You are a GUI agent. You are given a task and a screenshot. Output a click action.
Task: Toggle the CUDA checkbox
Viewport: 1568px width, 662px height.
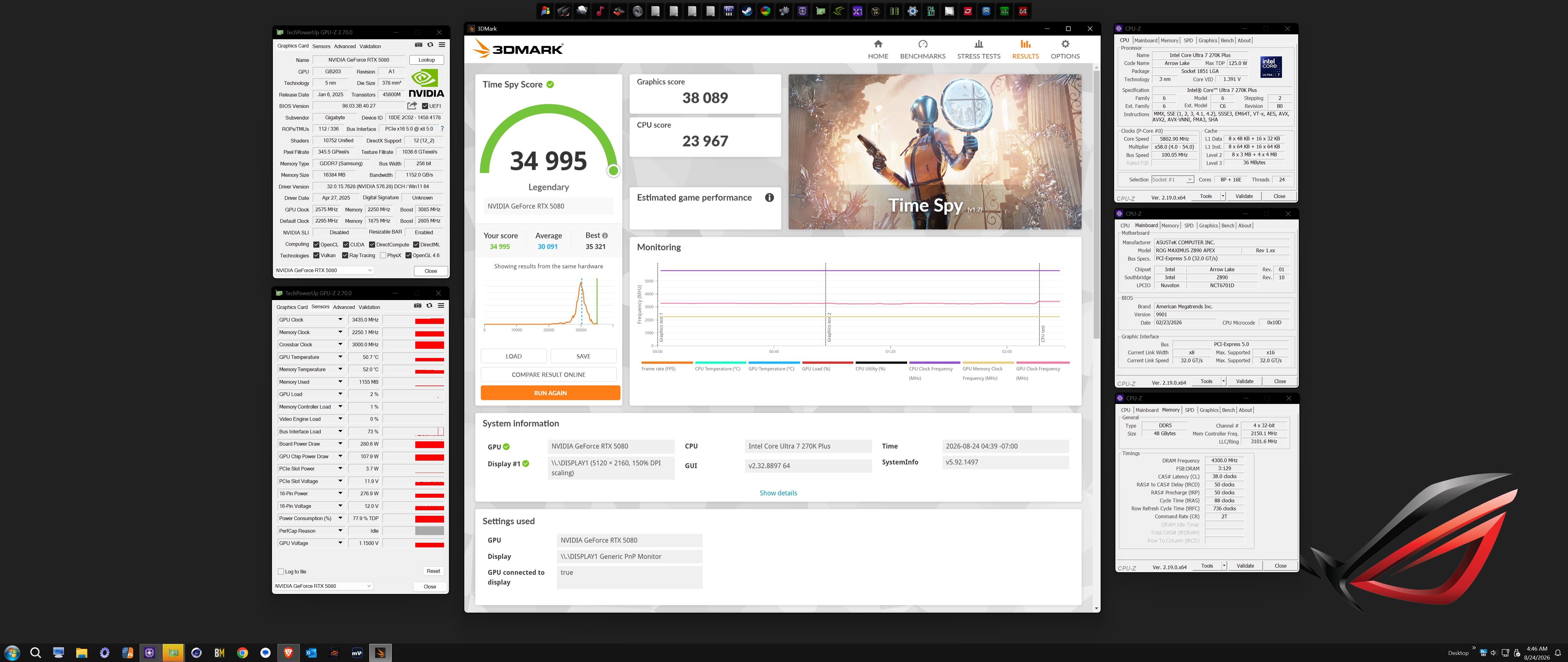point(346,245)
